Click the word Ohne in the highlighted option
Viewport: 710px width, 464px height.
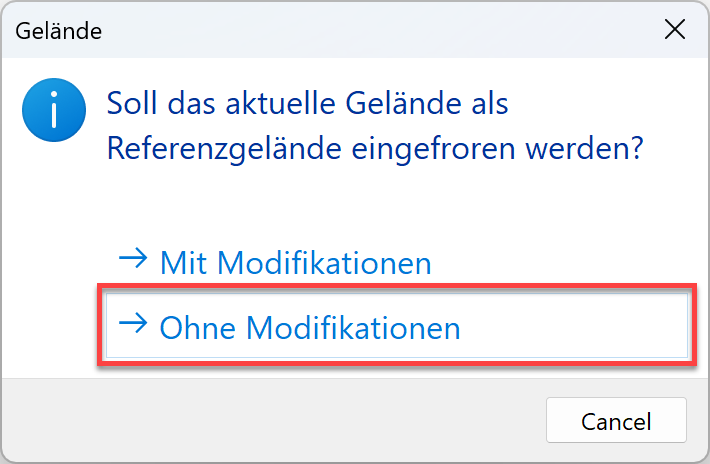(197, 327)
